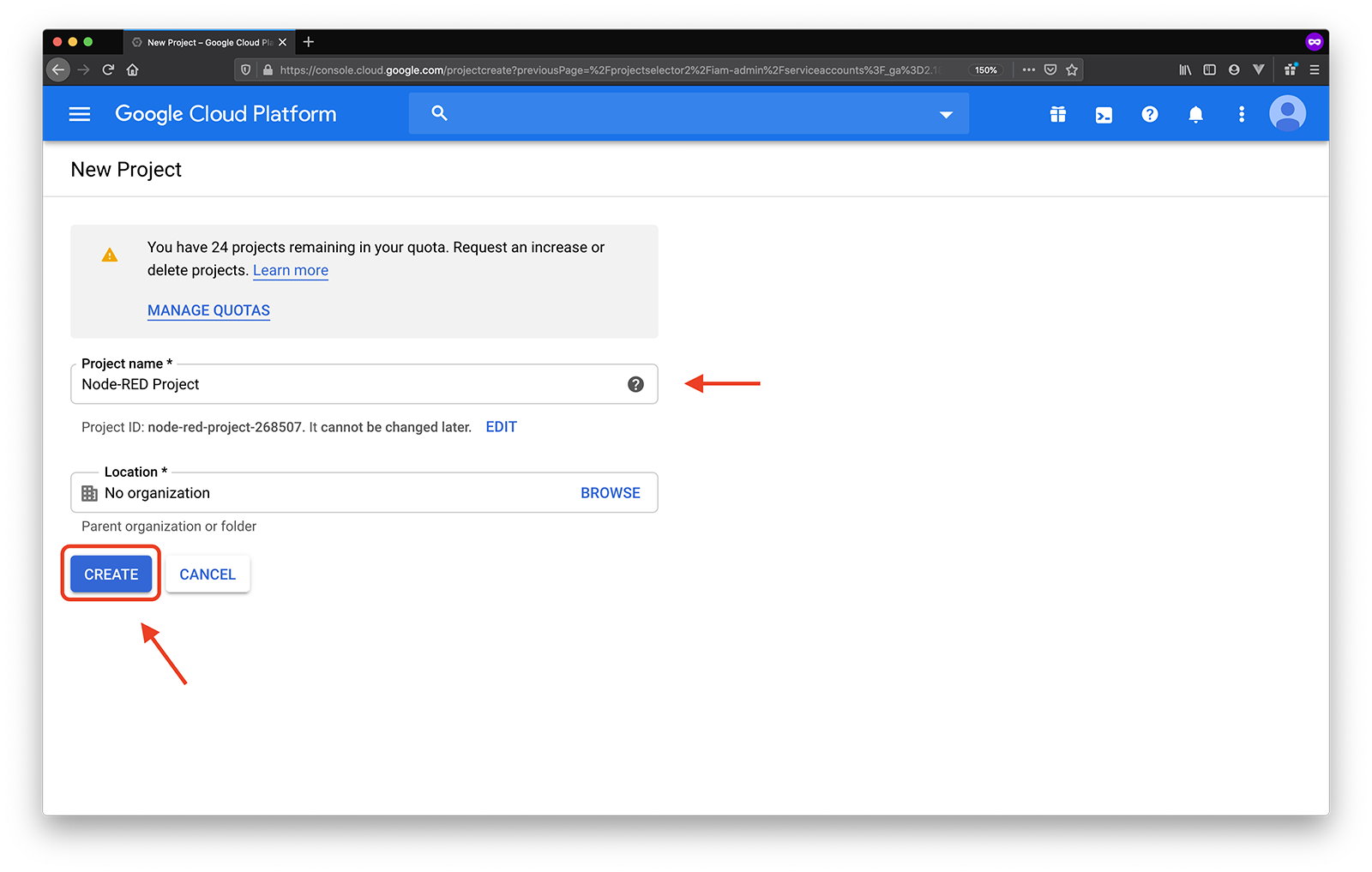
Task: Open the gift free trial icon
Action: 1058,114
